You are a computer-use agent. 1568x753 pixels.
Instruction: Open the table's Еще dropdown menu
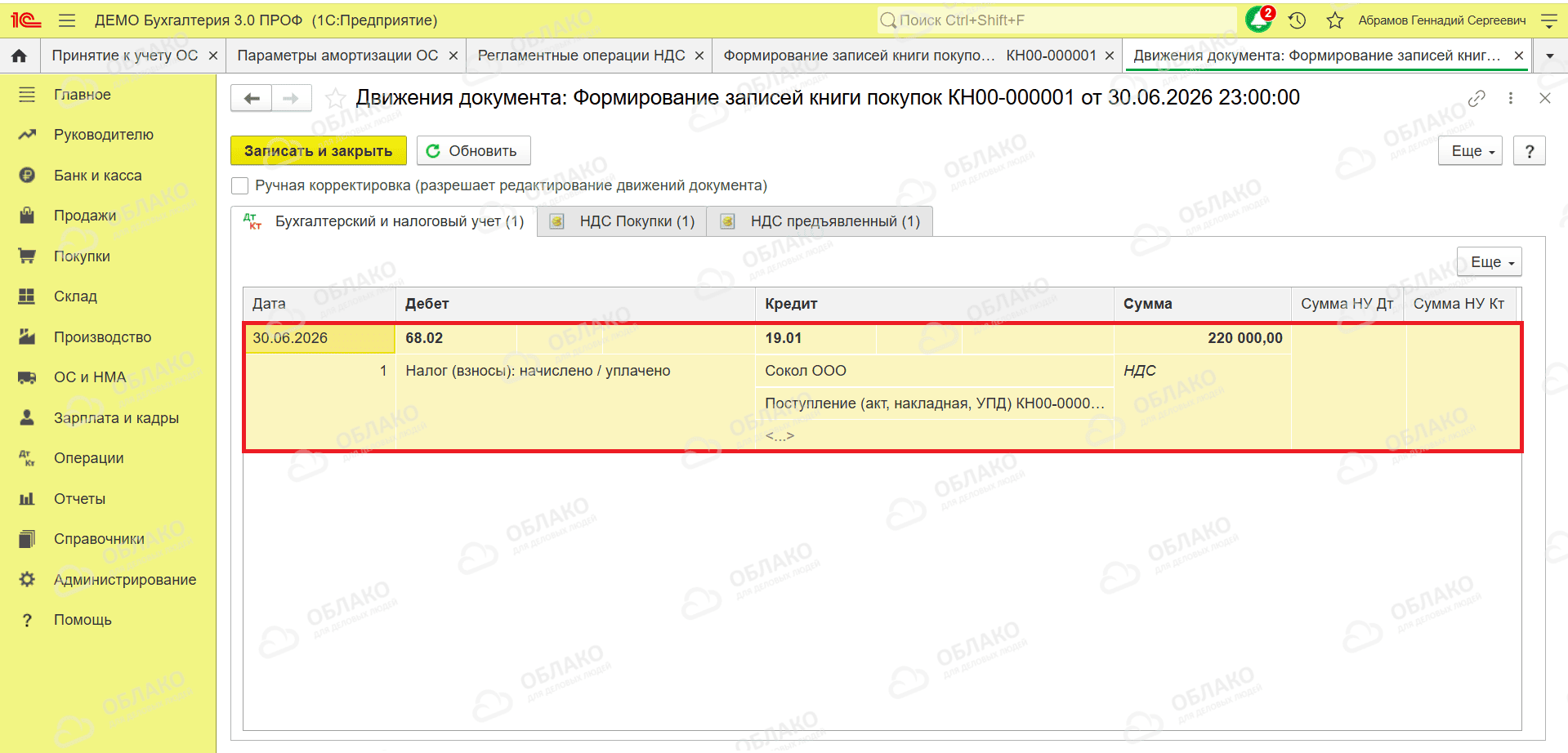tap(1490, 262)
